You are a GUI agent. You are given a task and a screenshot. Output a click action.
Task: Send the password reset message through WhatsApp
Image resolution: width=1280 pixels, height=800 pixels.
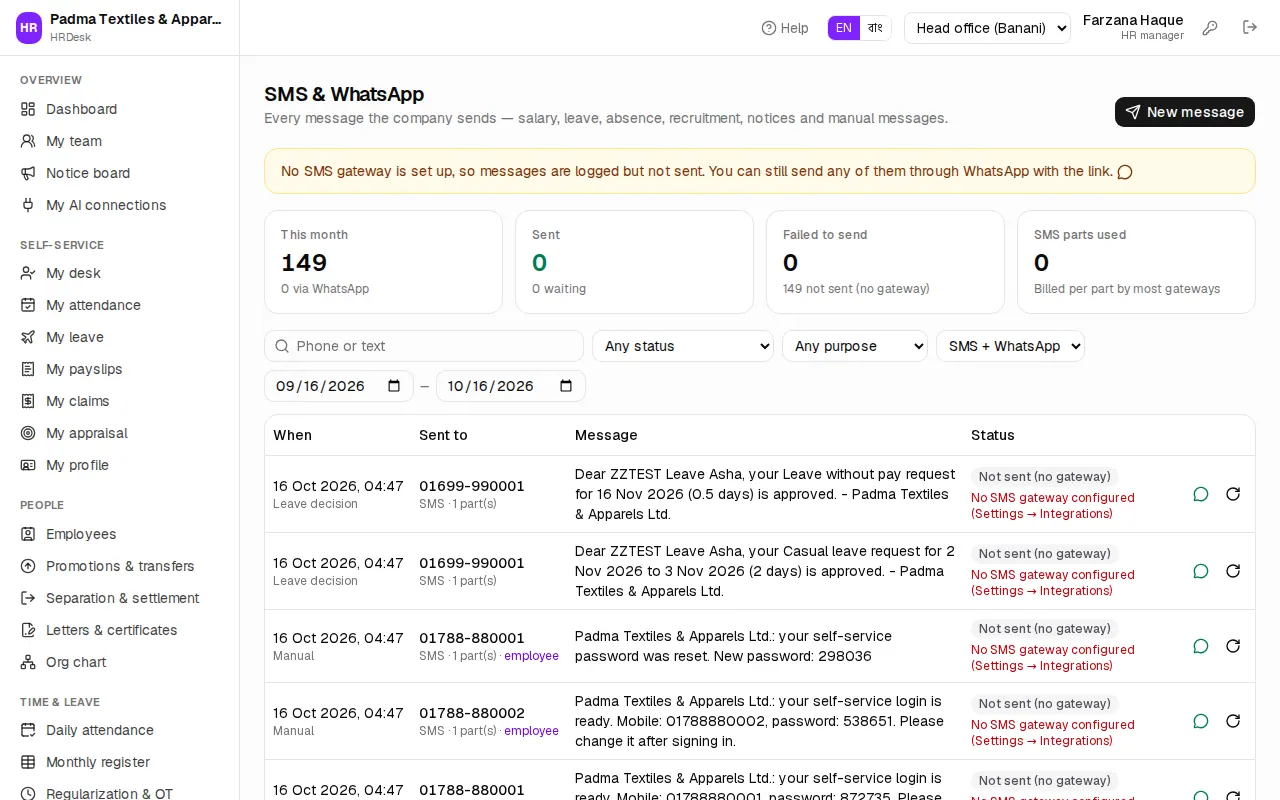pyautogui.click(x=1201, y=646)
